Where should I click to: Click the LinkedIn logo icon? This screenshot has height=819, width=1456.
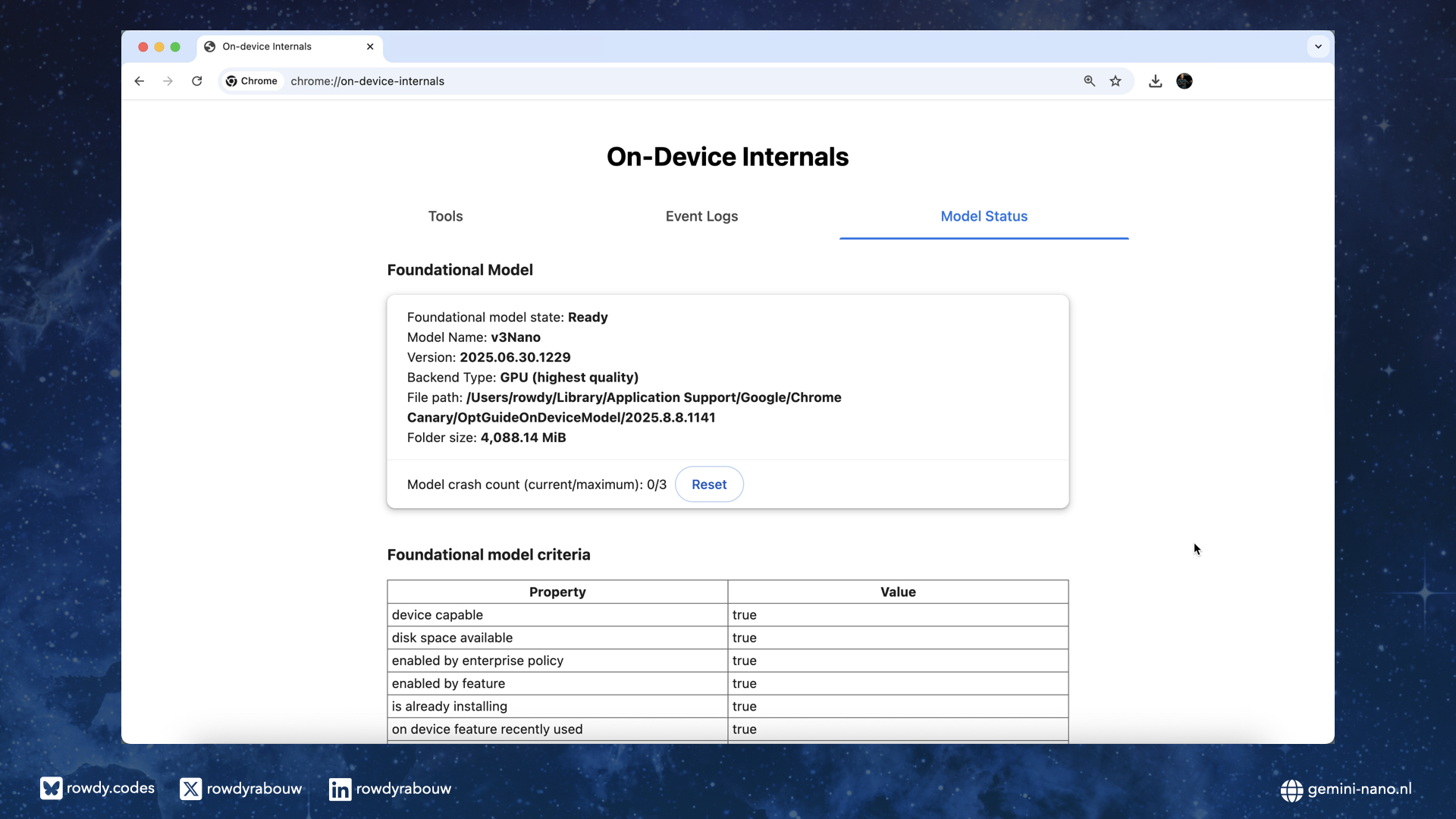tap(340, 789)
